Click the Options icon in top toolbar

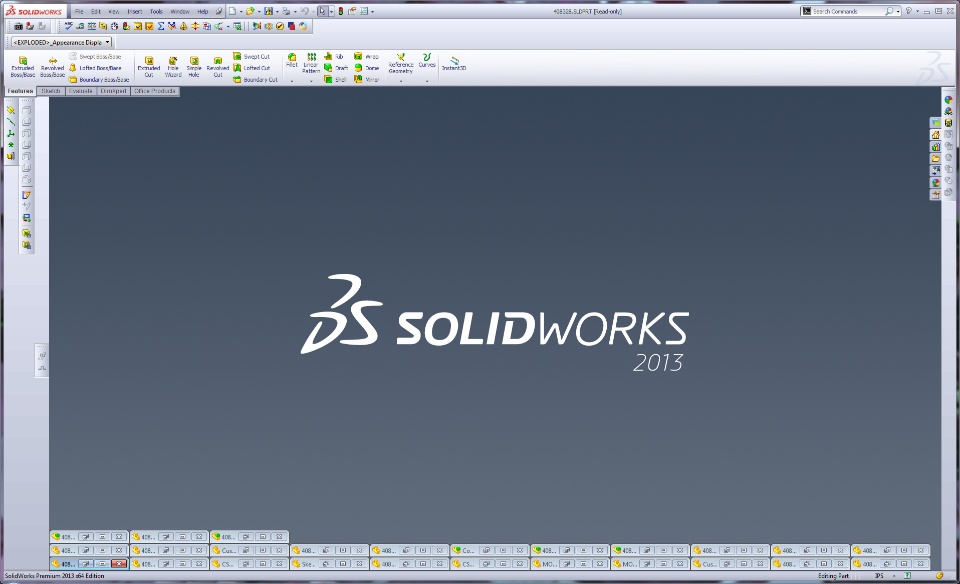point(364,11)
